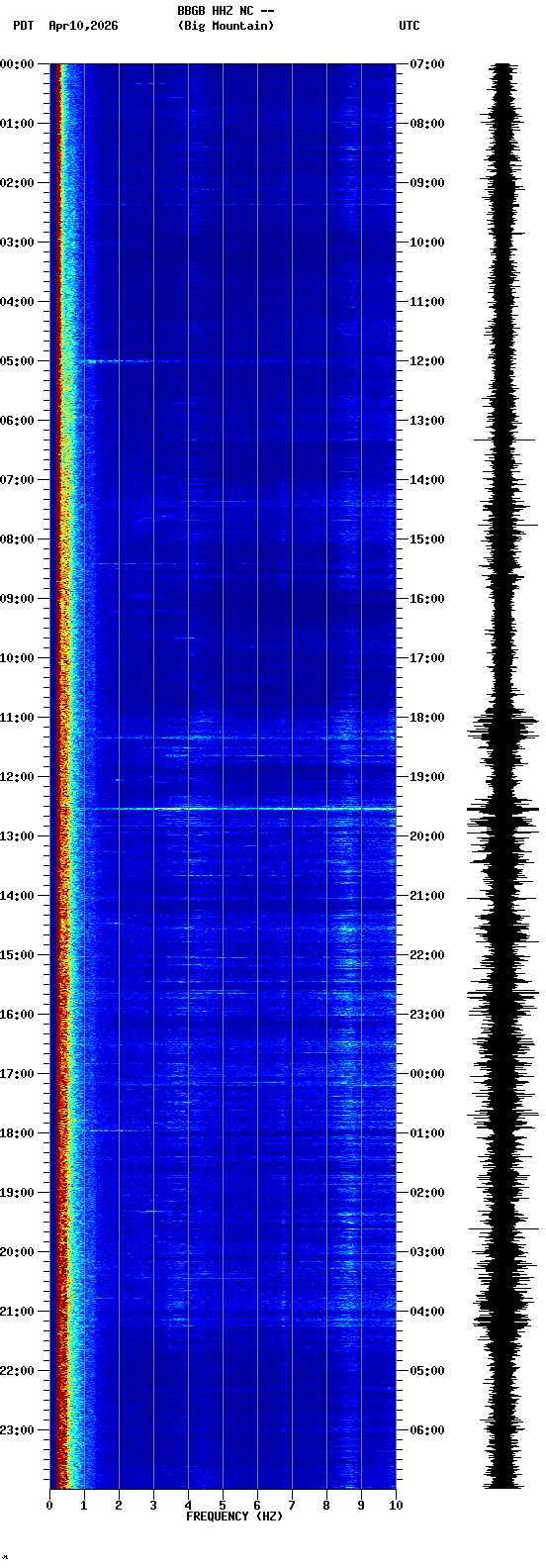Click the '06:00' PDT time label

[x=18, y=421]
